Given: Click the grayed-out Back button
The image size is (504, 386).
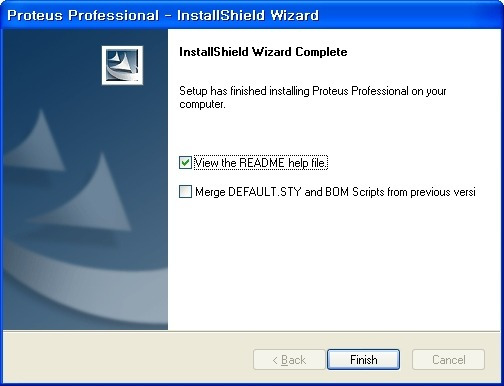Looking at the screenshot, I should [x=289, y=359].
